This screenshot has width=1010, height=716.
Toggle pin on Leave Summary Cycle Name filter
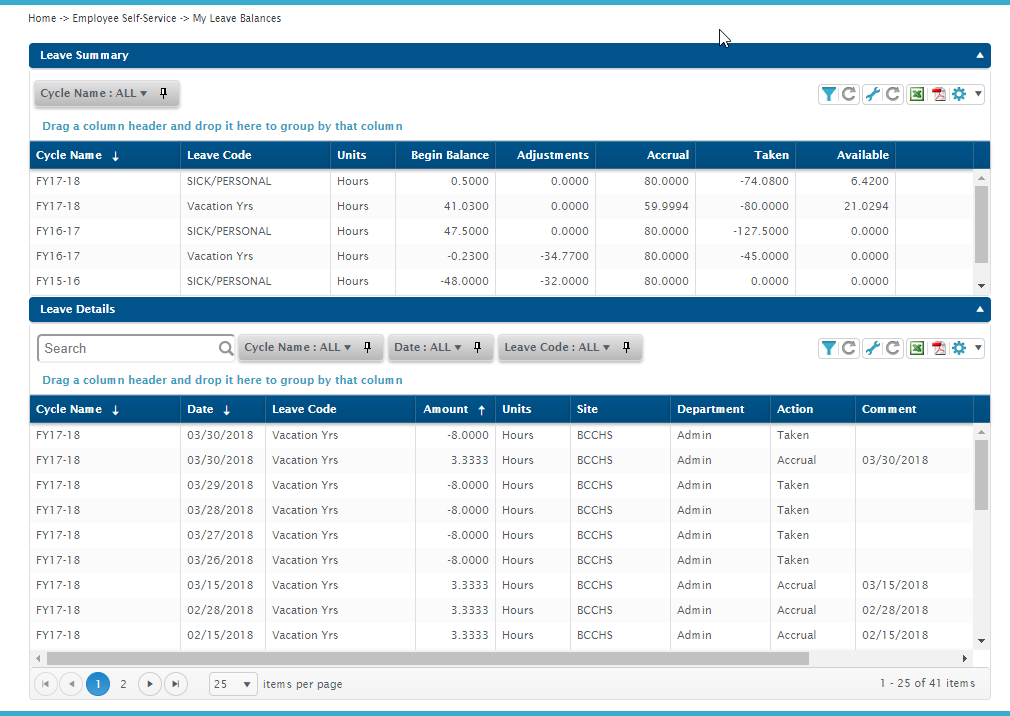tap(164, 93)
